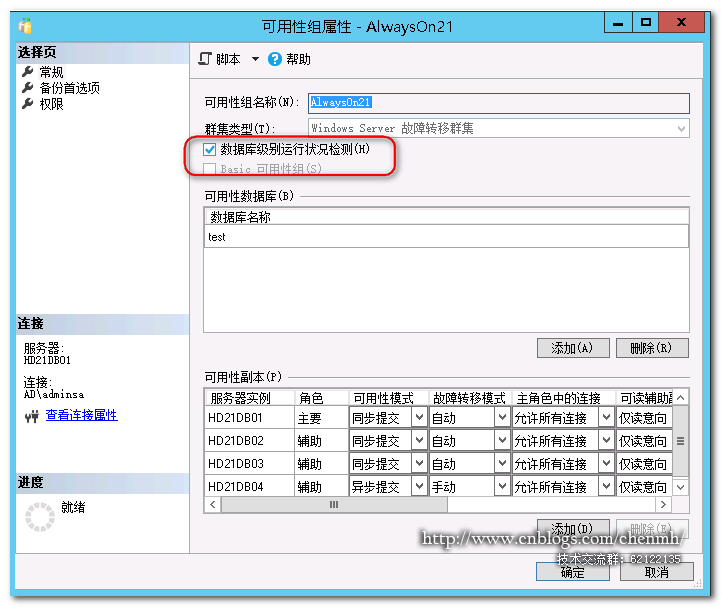The height and width of the screenshot is (607, 722).
Task: Open the 脚本 dropdown arrow
Action: [x=255, y=59]
